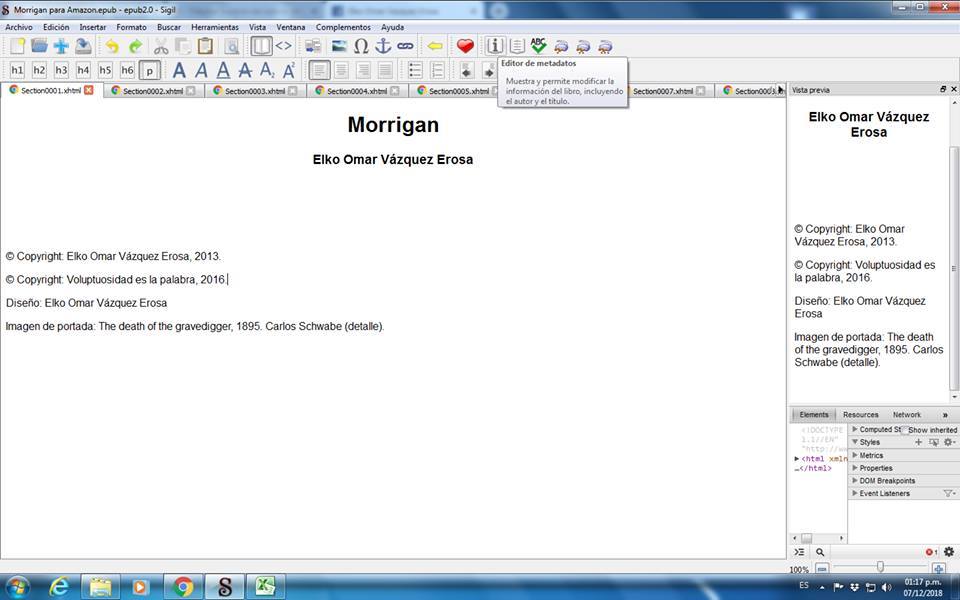Click the anchor insert ID icon
This screenshot has height=600, width=960.
pos(383,46)
